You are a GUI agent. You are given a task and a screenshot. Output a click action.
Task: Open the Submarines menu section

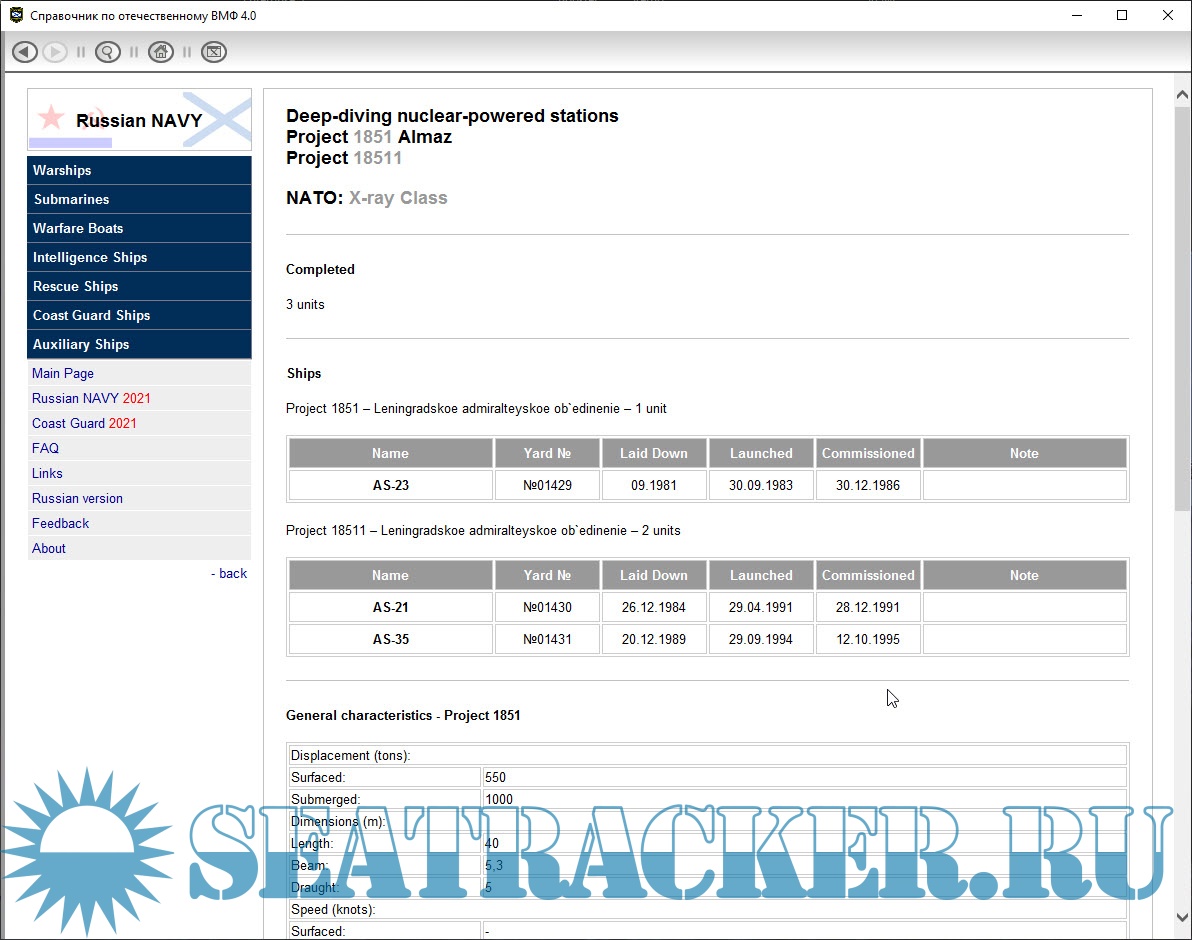(x=71, y=199)
